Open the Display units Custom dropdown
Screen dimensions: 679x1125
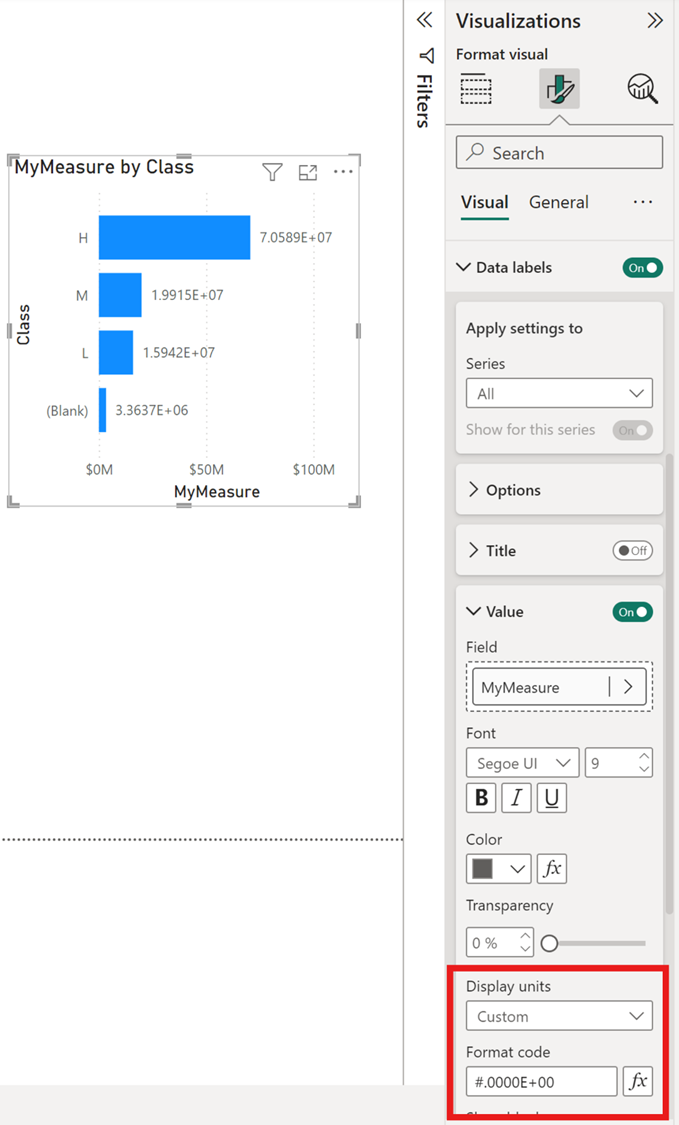tap(559, 1016)
